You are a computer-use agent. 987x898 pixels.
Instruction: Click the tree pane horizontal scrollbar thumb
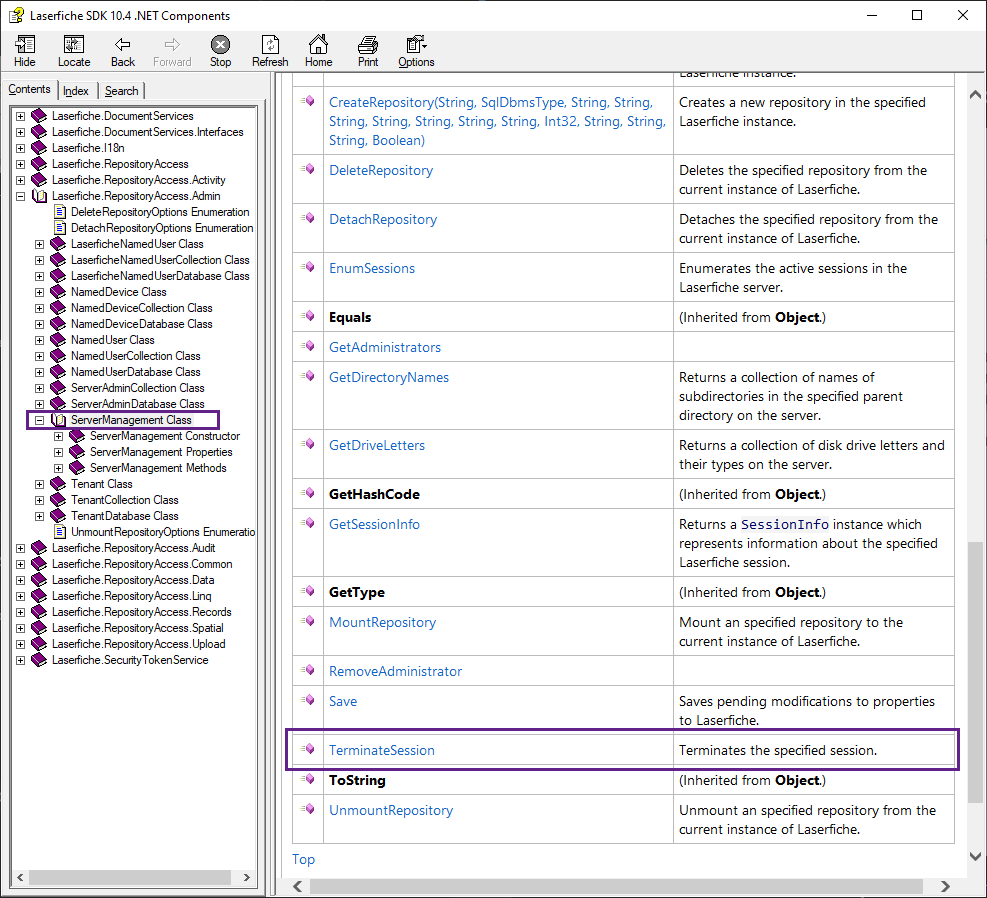[x=130, y=877]
